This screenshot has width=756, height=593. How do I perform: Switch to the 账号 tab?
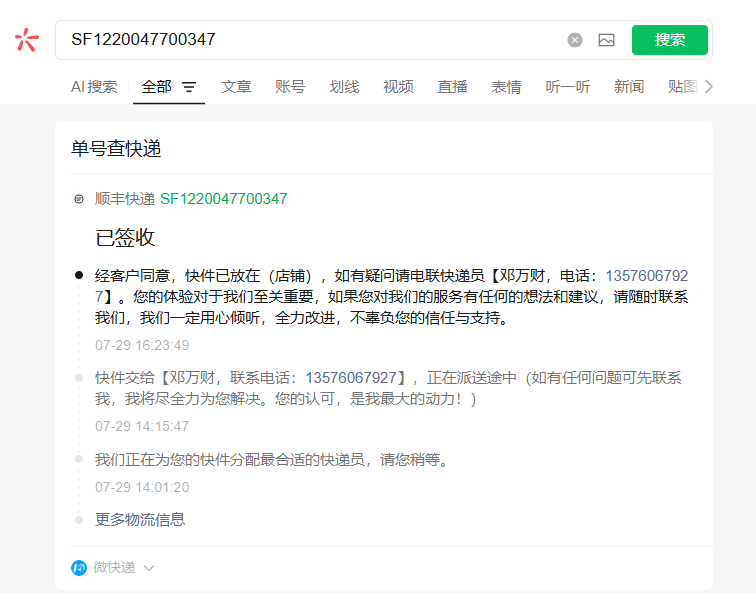click(290, 87)
